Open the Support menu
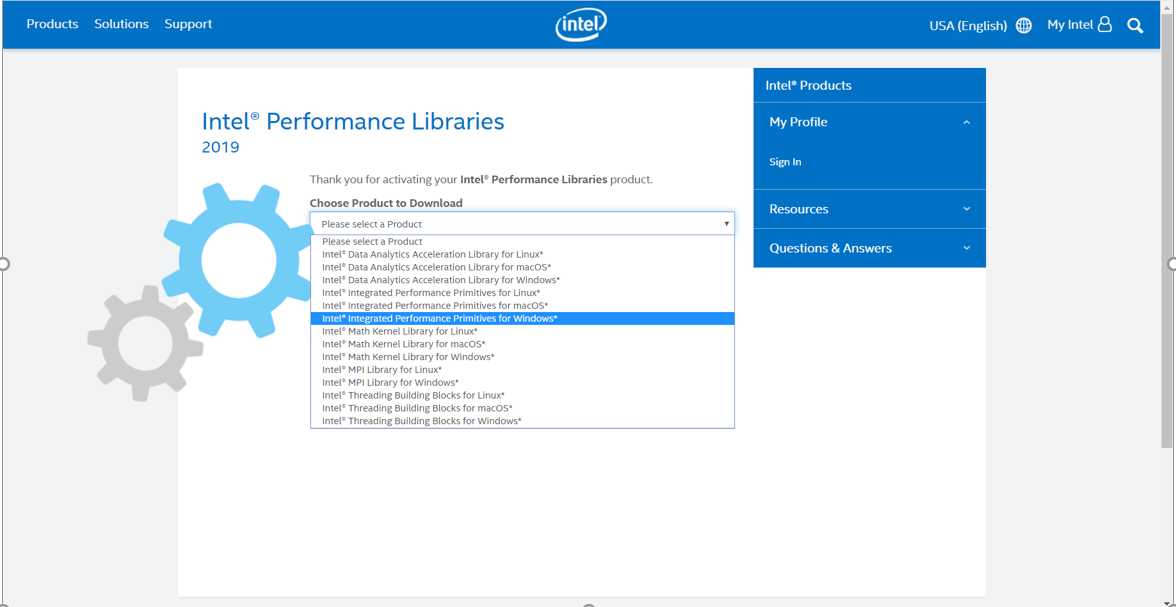Viewport: 1176px width, 607px height. (x=188, y=24)
